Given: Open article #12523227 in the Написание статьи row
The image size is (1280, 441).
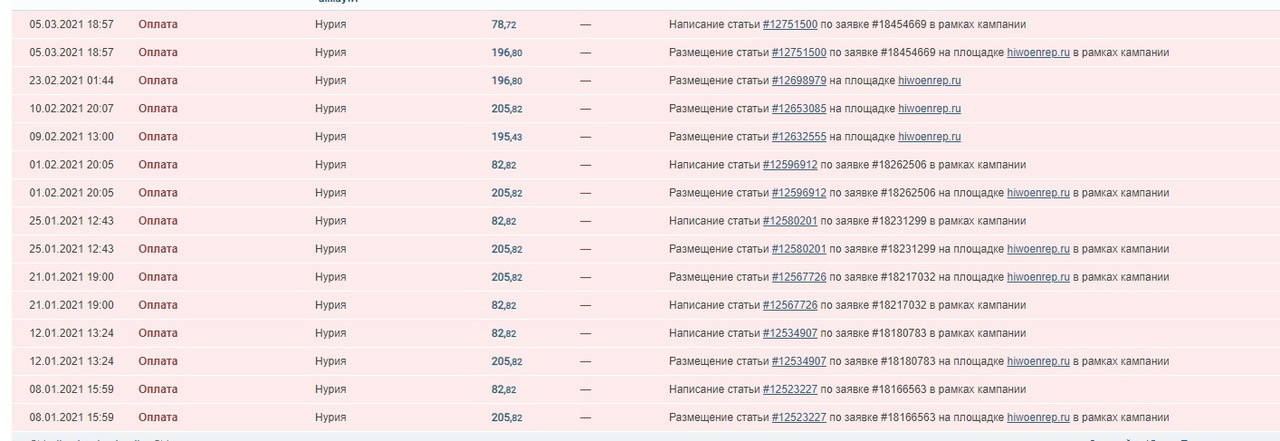Looking at the screenshot, I should (789, 389).
